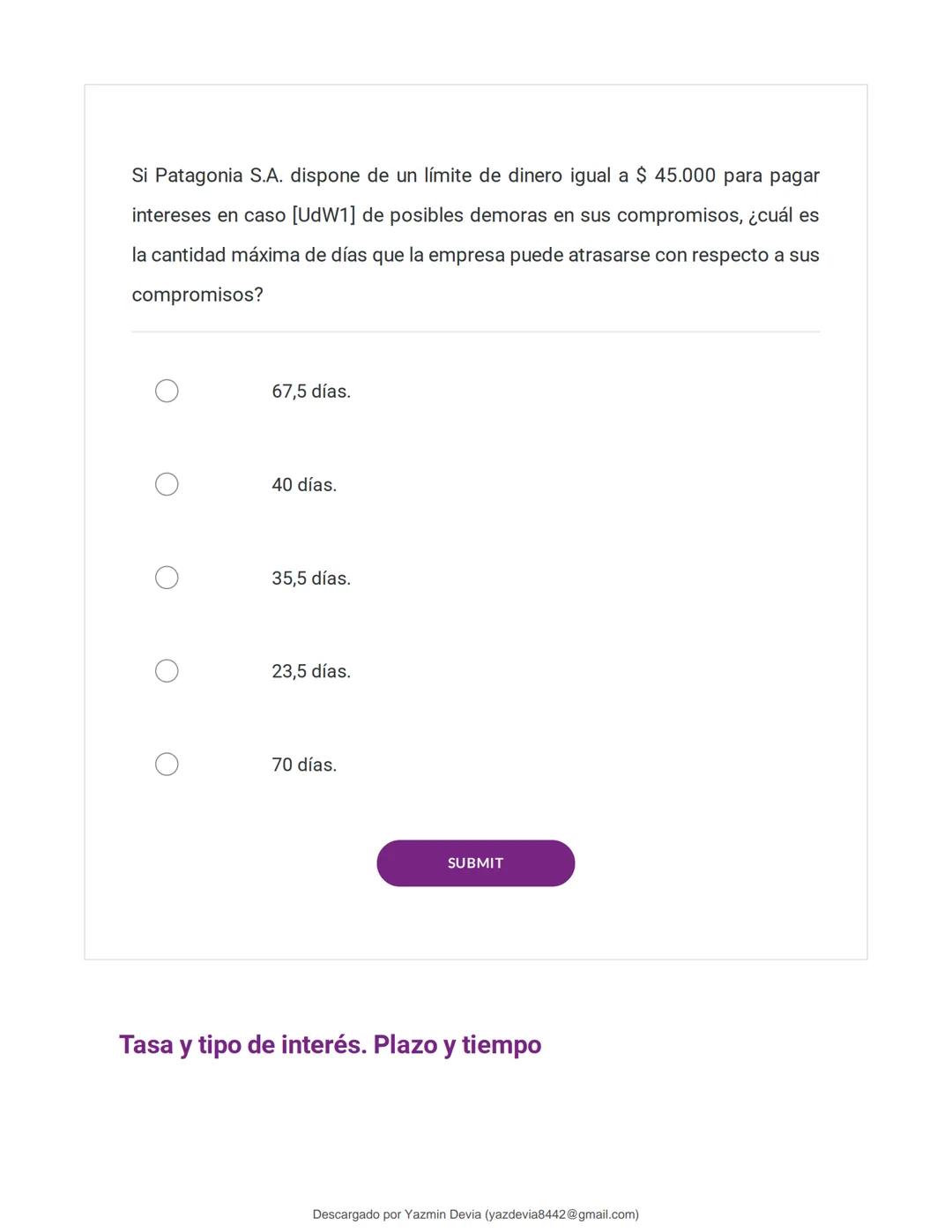This screenshot has height=1232, width=952.
Task: Click the "23,5 días." answer label
Action: tap(310, 672)
